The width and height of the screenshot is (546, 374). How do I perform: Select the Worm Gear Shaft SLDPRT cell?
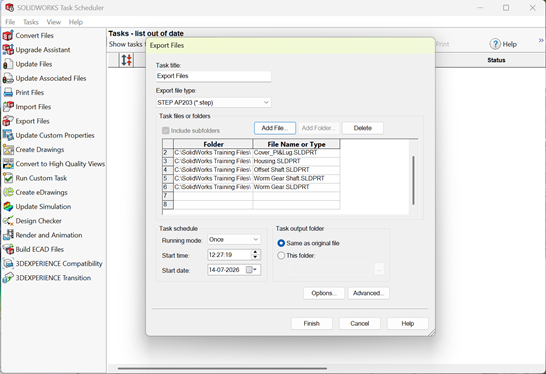(x=296, y=178)
